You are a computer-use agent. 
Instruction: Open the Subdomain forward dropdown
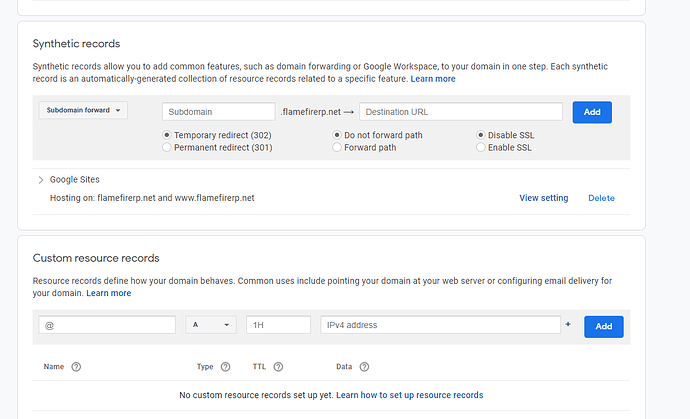83,111
